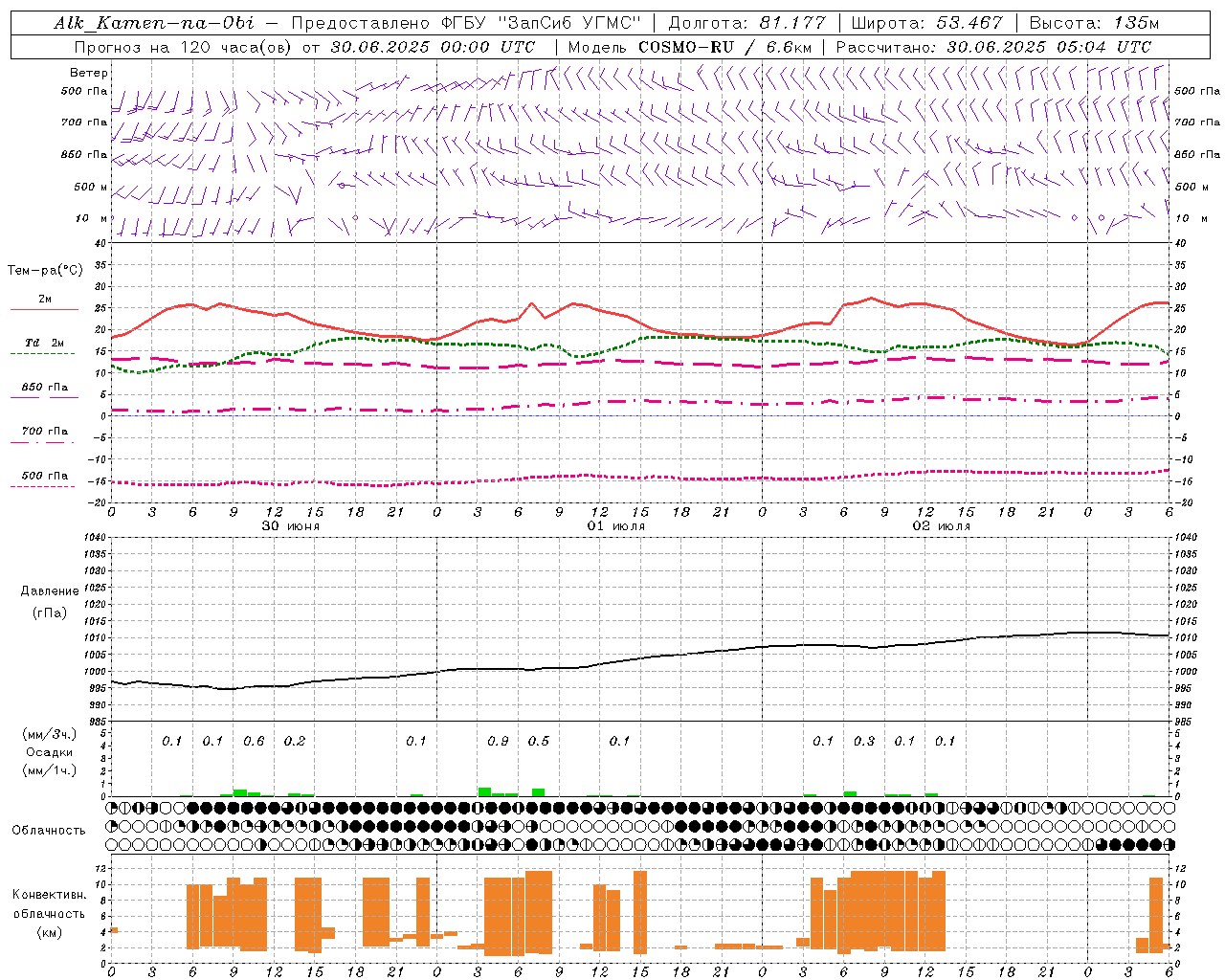Click the Рассчитано: 30.06.2025 05:04 UTC timestamp
Viewport: 1225px width, 980px height.
pyautogui.click(x=993, y=46)
